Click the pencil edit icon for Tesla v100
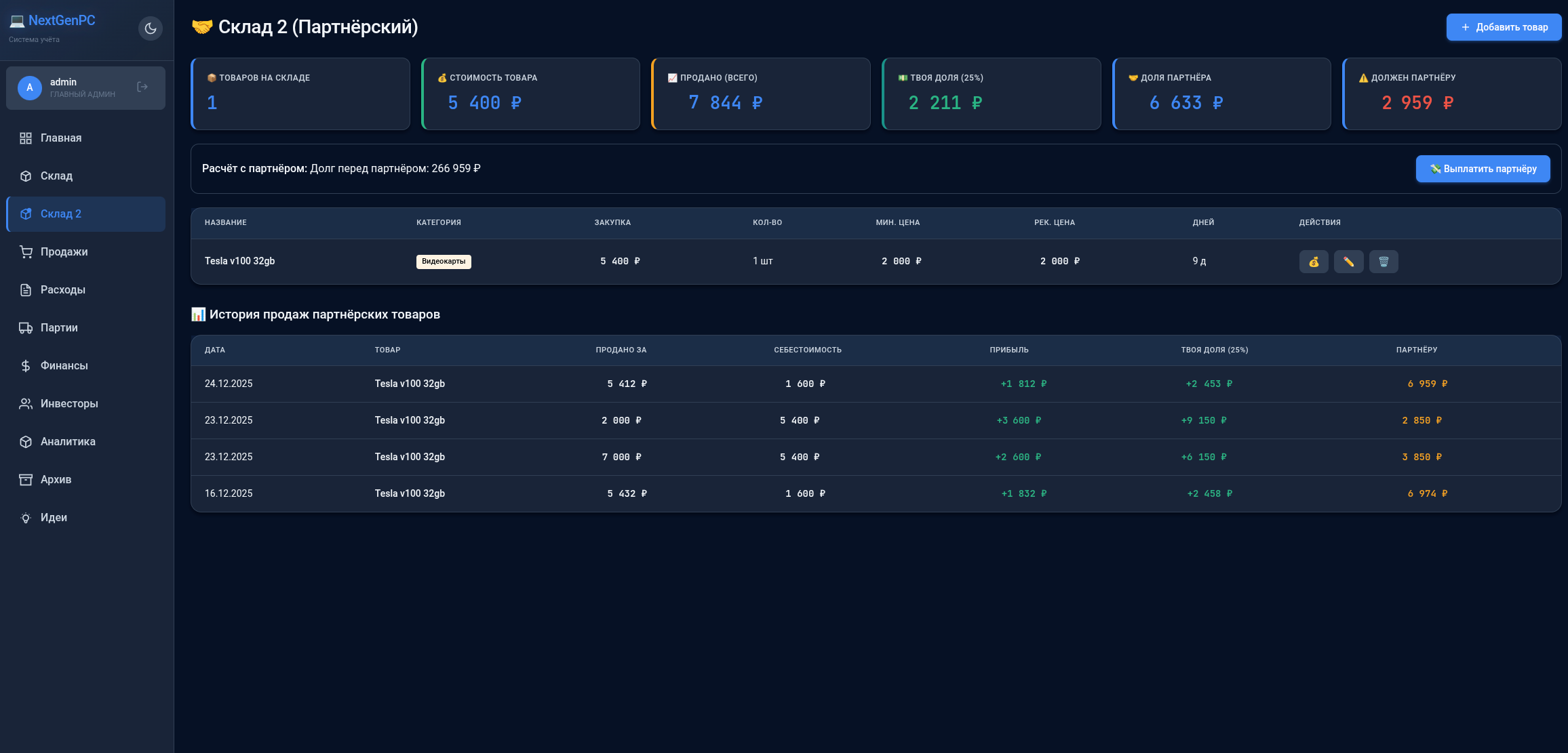The height and width of the screenshot is (753, 1568). (1348, 262)
